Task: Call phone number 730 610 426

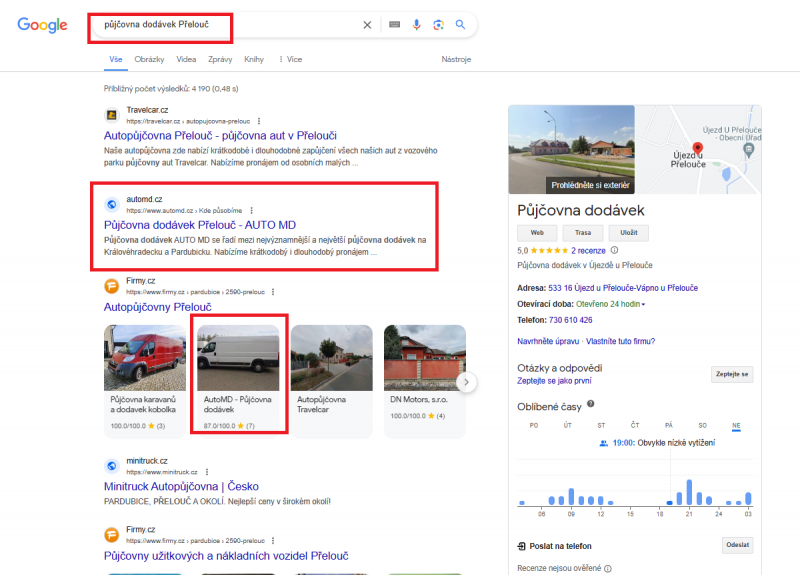Action: coord(570,320)
